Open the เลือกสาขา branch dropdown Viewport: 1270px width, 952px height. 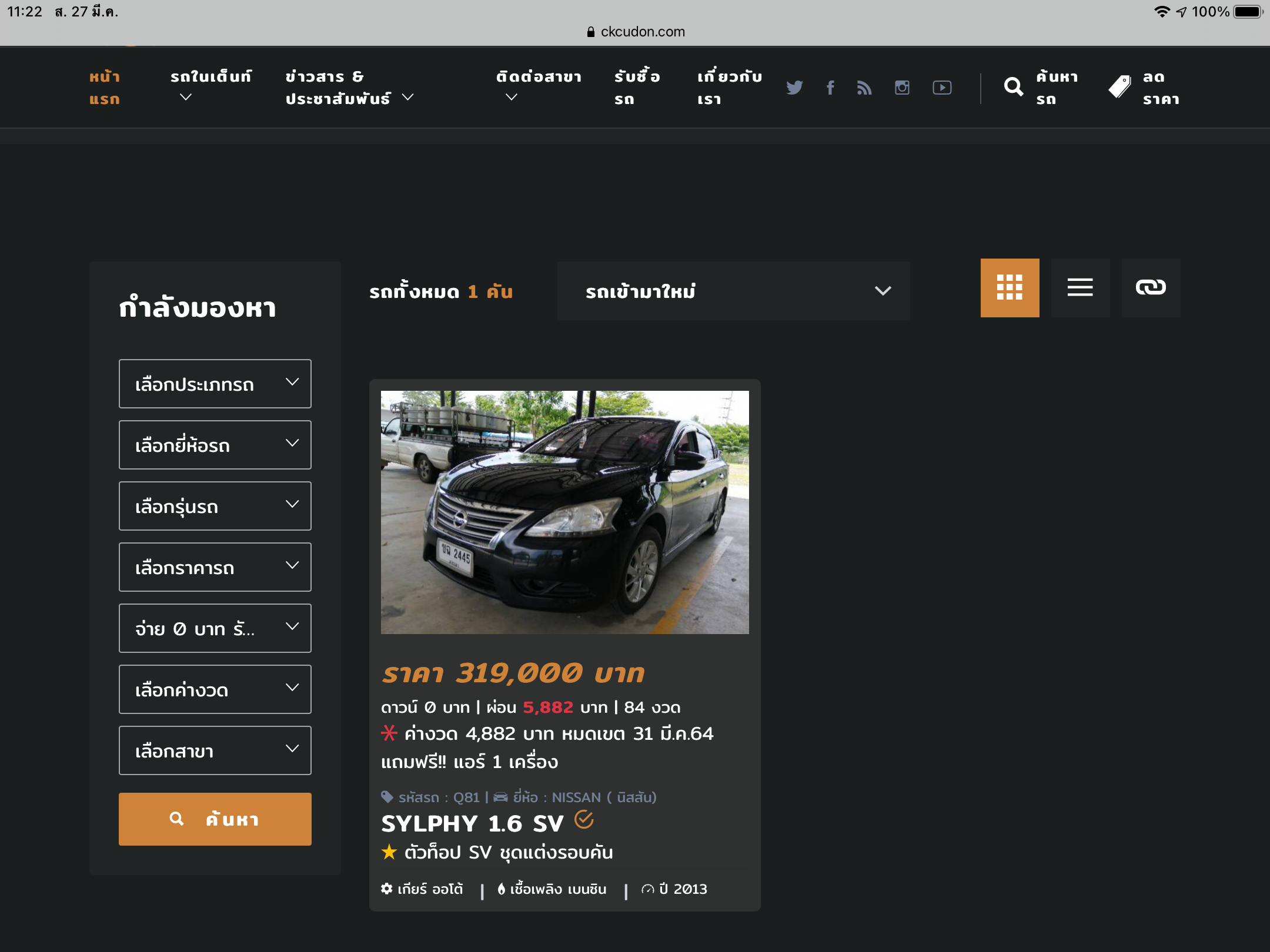click(215, 750)
